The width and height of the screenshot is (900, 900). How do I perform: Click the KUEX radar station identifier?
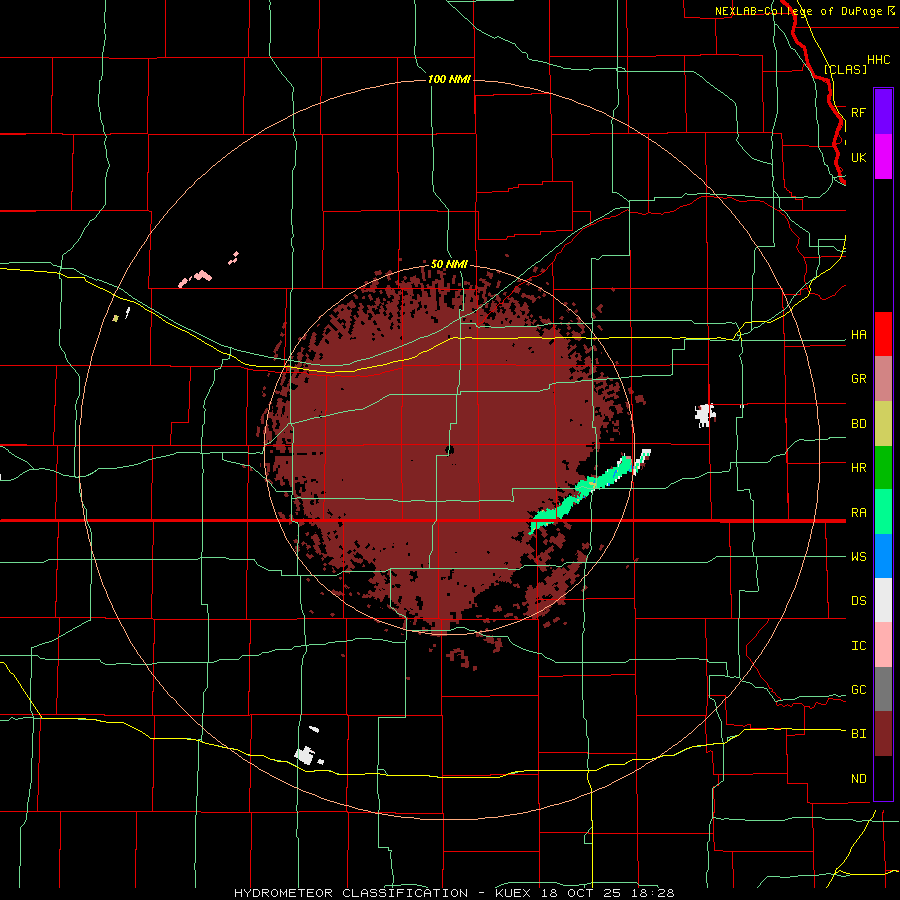coord(513,893)
